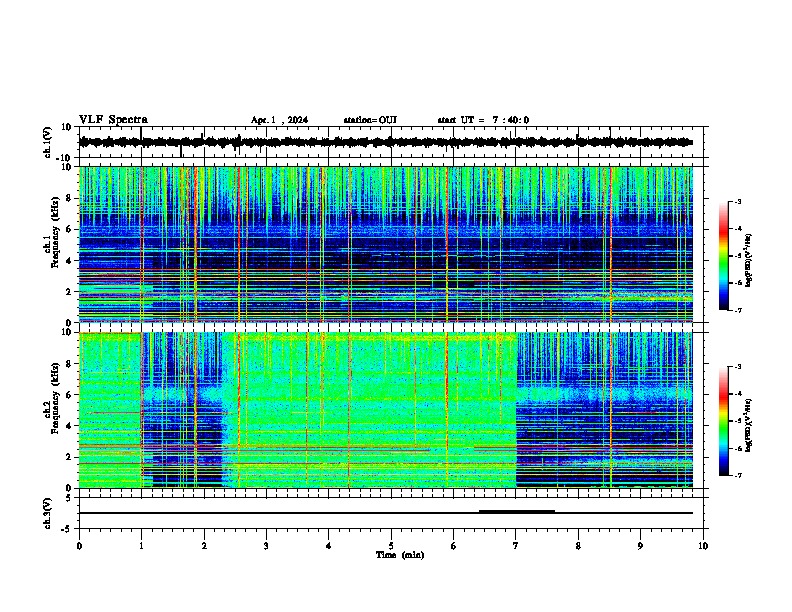Select the date text "Apr. 1, 2024"
Screen dimensions: 792x612
[x=279, y=120]
